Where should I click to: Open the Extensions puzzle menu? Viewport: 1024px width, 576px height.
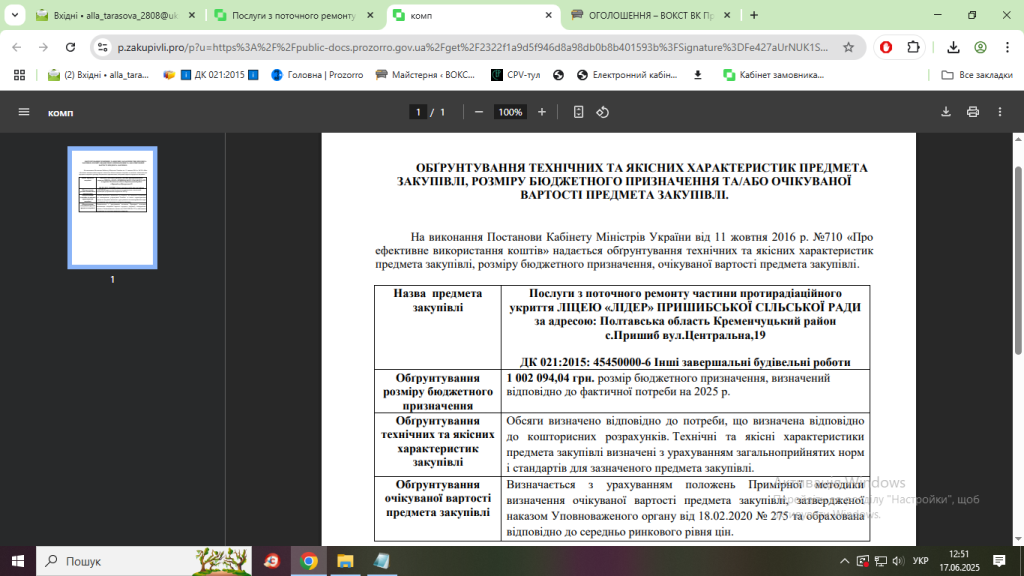(913, 47)
